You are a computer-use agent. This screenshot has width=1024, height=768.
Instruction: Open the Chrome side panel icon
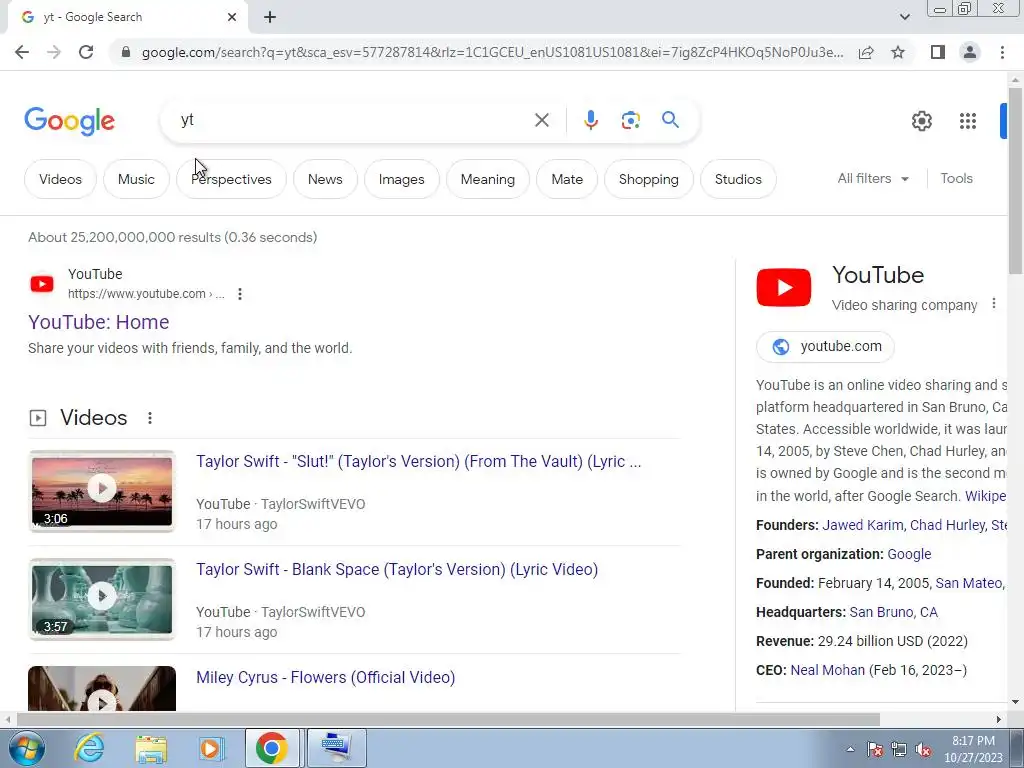pos(938,52)
